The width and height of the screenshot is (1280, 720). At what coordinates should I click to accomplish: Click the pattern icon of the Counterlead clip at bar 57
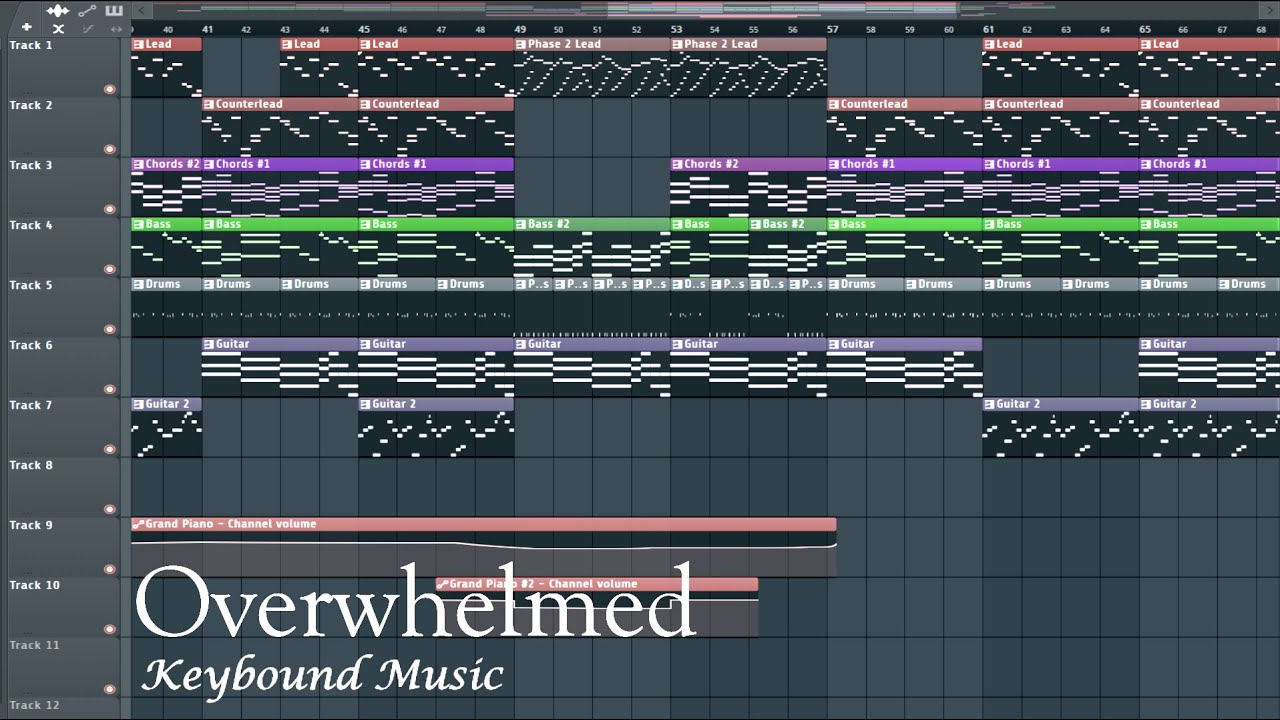click(833, 104)
